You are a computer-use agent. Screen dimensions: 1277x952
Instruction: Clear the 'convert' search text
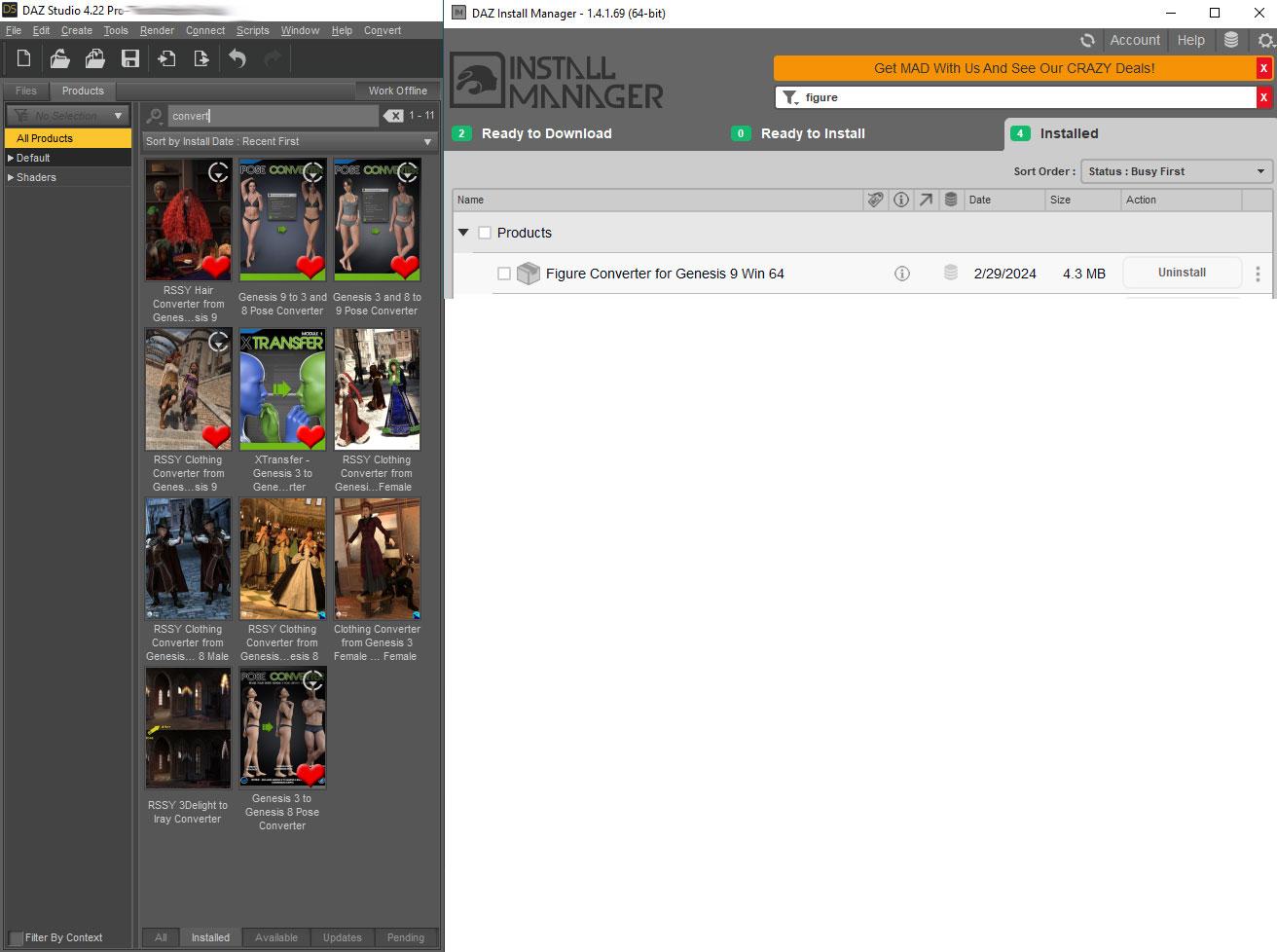point(393,116)
